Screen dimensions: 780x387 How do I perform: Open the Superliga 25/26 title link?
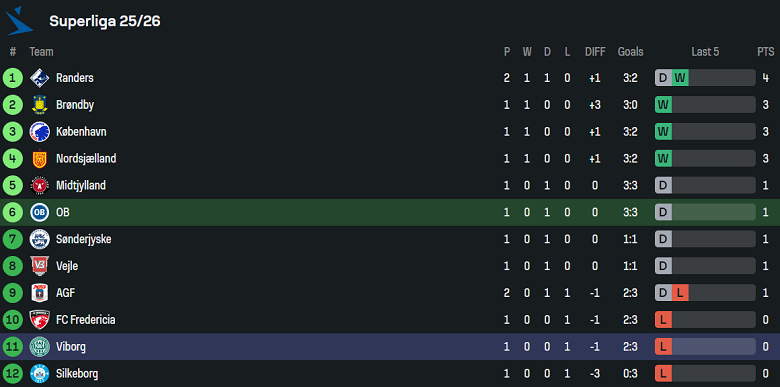click(x=104, y=21)
